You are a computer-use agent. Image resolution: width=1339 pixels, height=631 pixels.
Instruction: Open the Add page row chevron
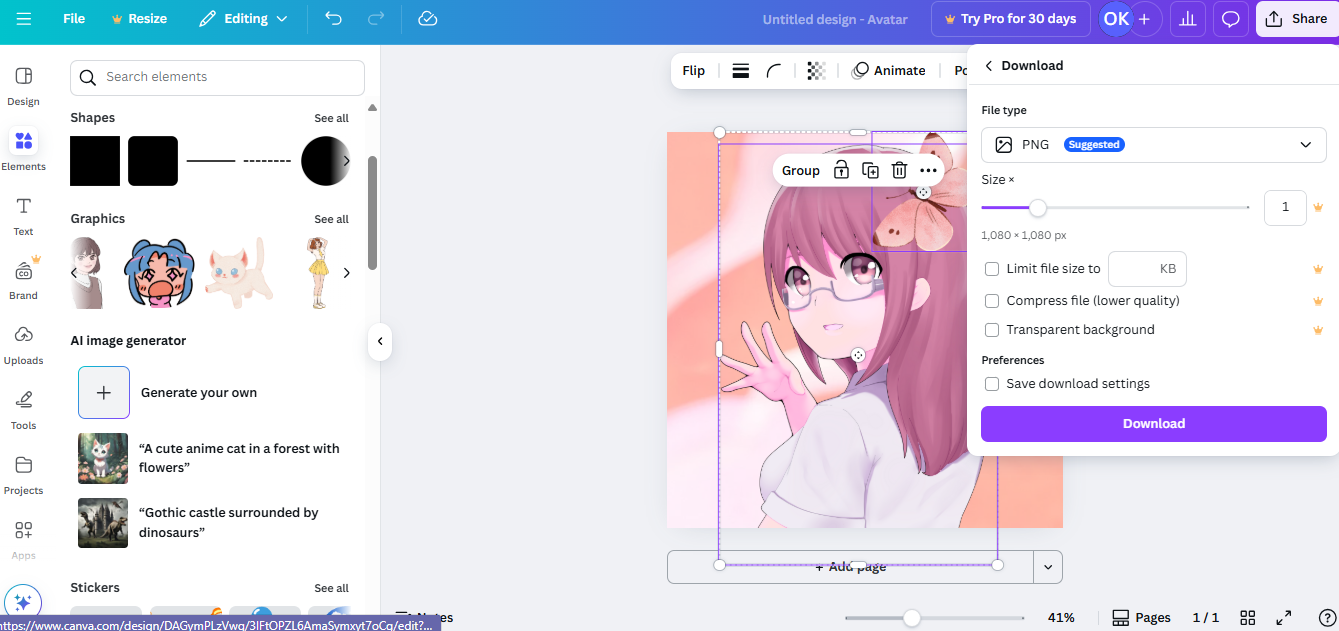1047,567
